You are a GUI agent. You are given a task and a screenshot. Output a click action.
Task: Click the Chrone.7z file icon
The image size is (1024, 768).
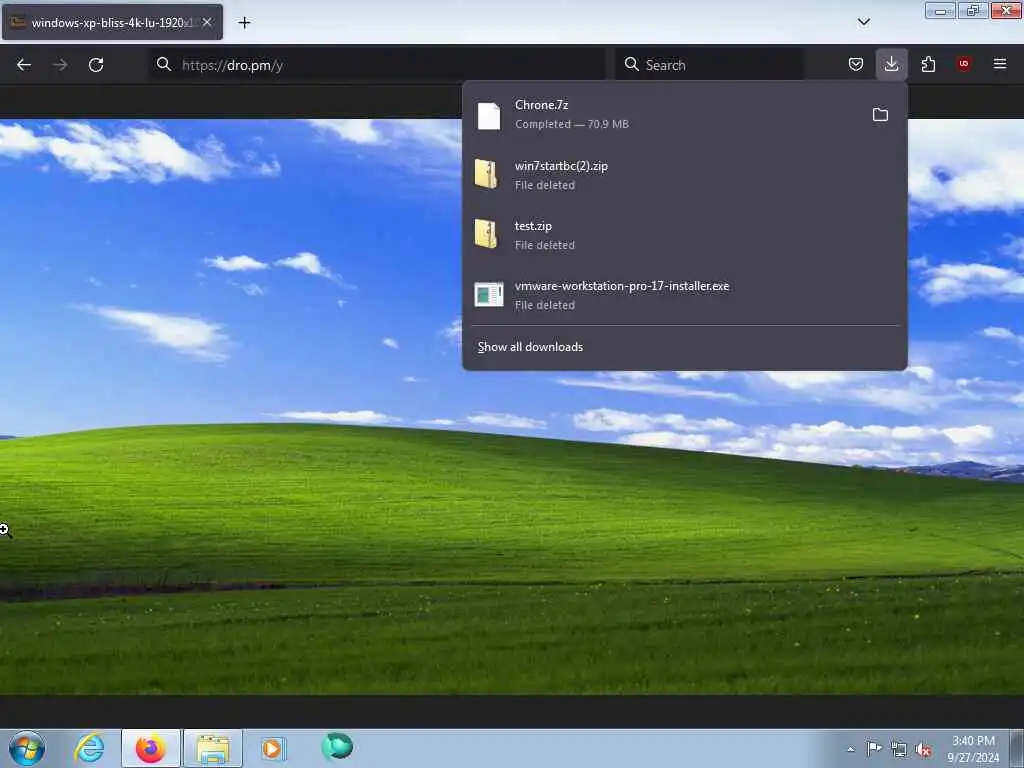point(488,116)
